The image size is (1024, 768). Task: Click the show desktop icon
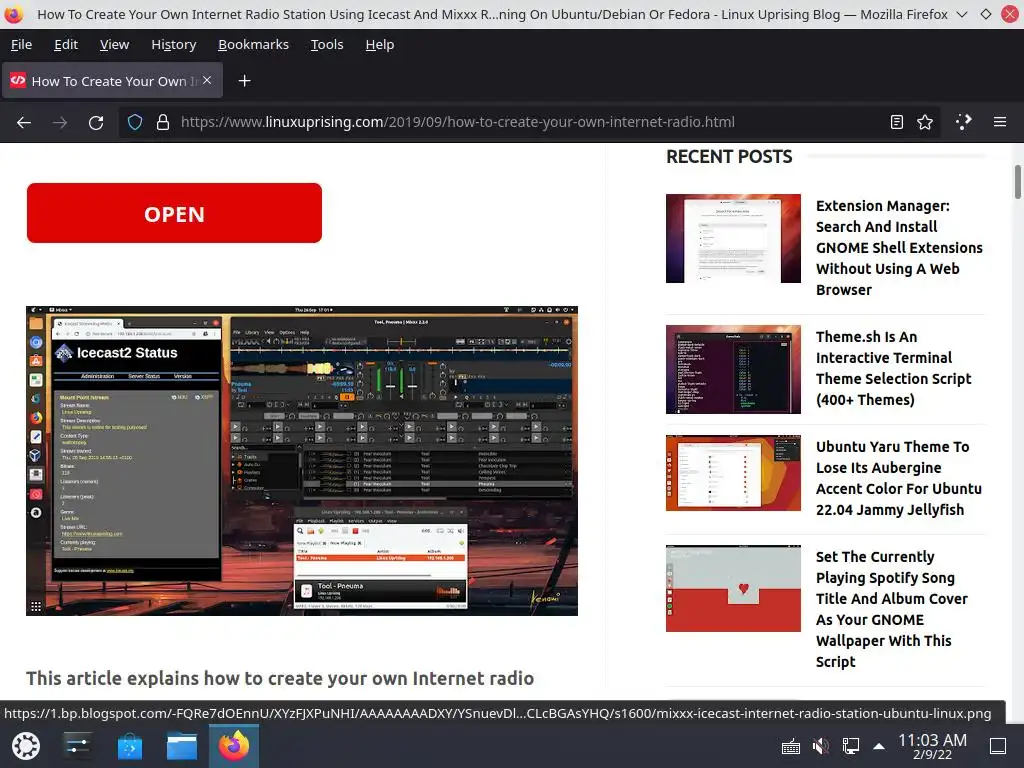point(998,746)
